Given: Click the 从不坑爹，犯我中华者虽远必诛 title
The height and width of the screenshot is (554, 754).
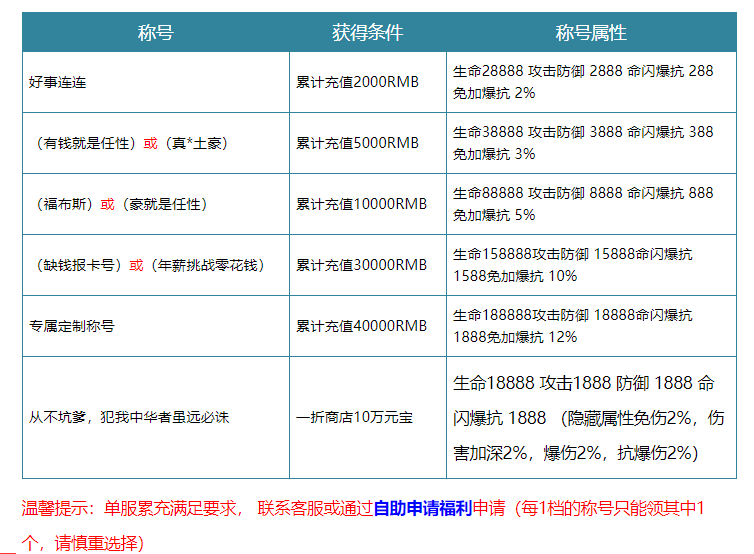Looking at the screenshot, I should tap(129, 417).
